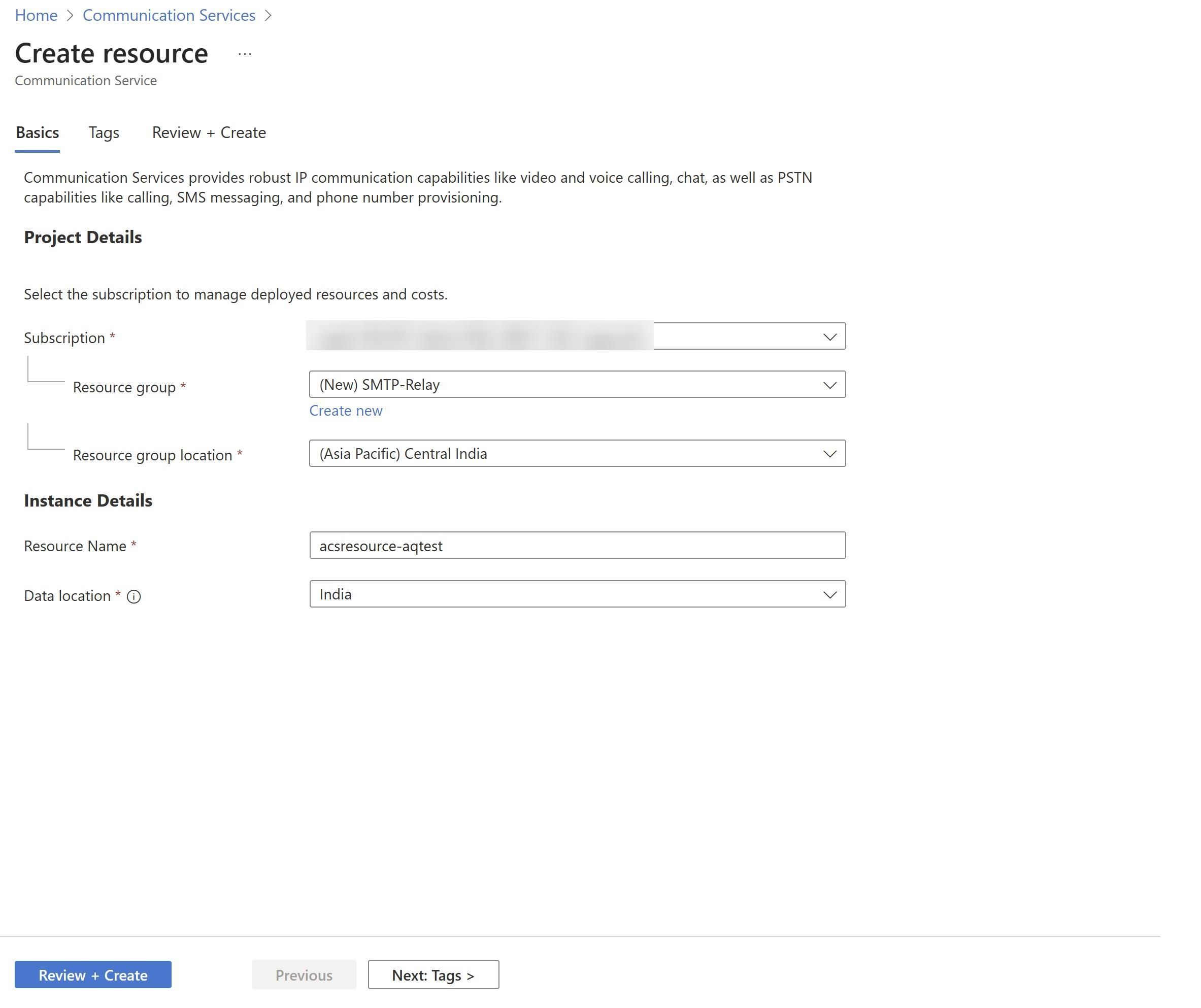Click the Next: Tags button

[x=433, y=975]
